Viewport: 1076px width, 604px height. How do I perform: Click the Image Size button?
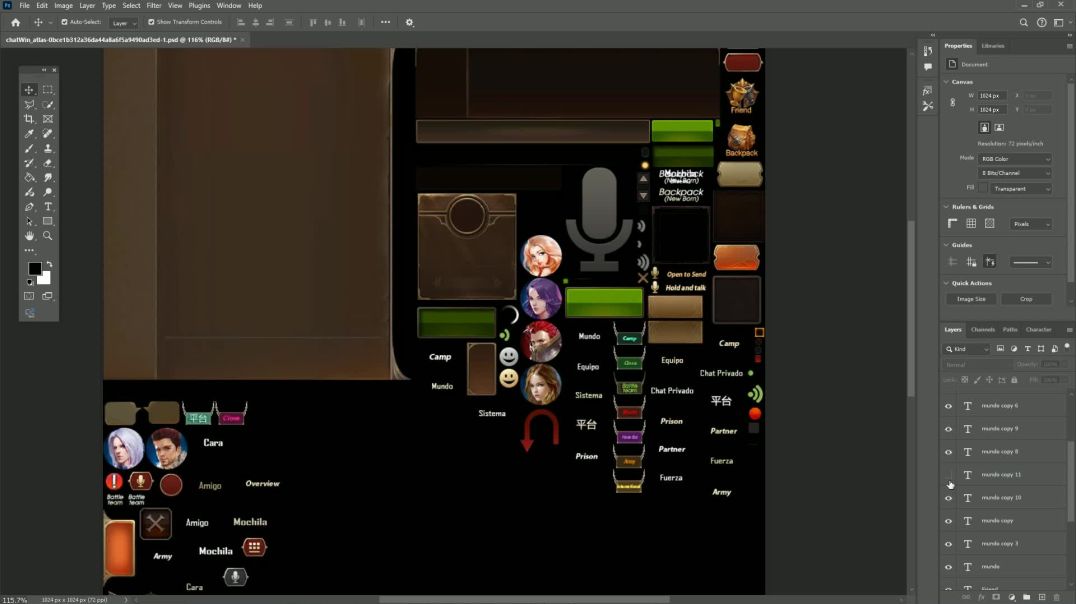click(971, 299)
